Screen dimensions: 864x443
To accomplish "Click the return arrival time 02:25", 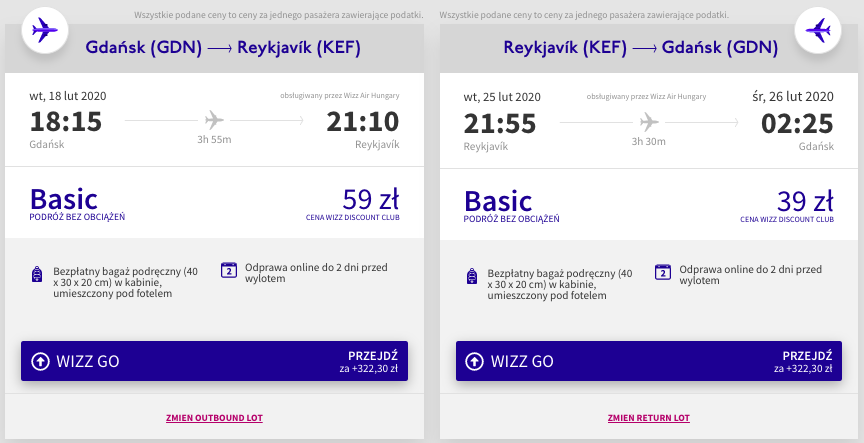I will 797,124.
